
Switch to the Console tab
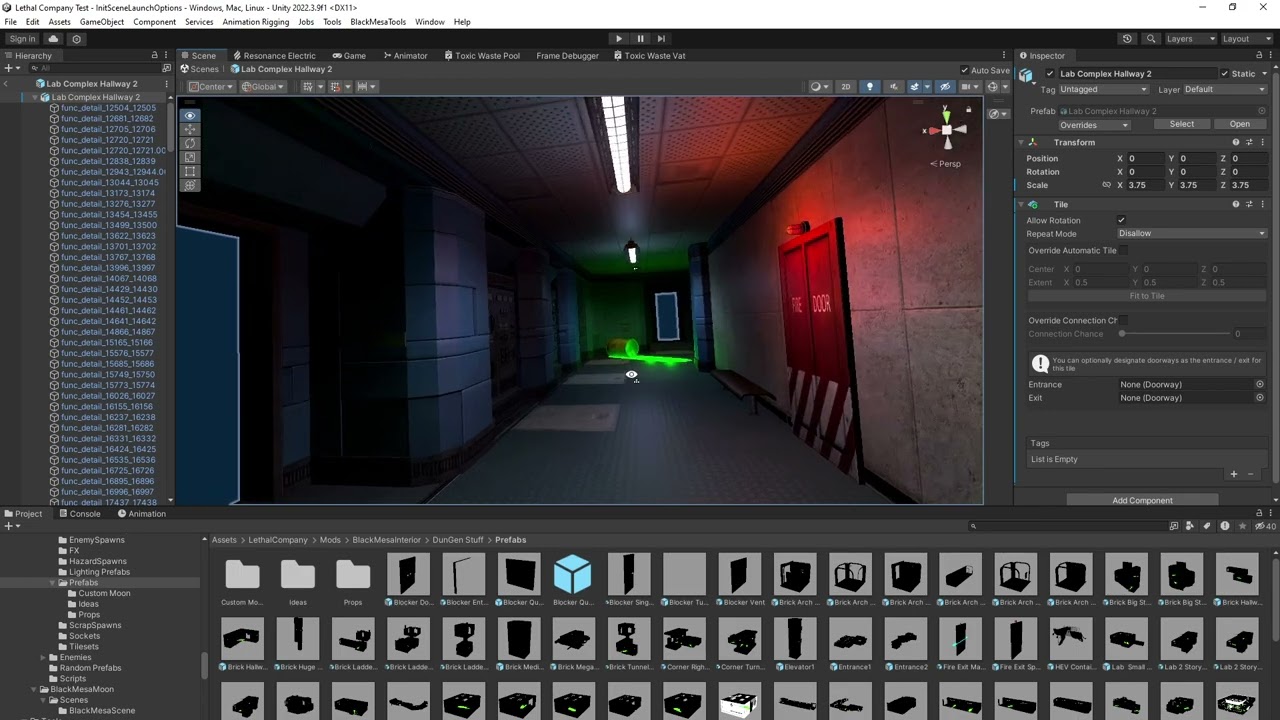(x=79, y=514)
